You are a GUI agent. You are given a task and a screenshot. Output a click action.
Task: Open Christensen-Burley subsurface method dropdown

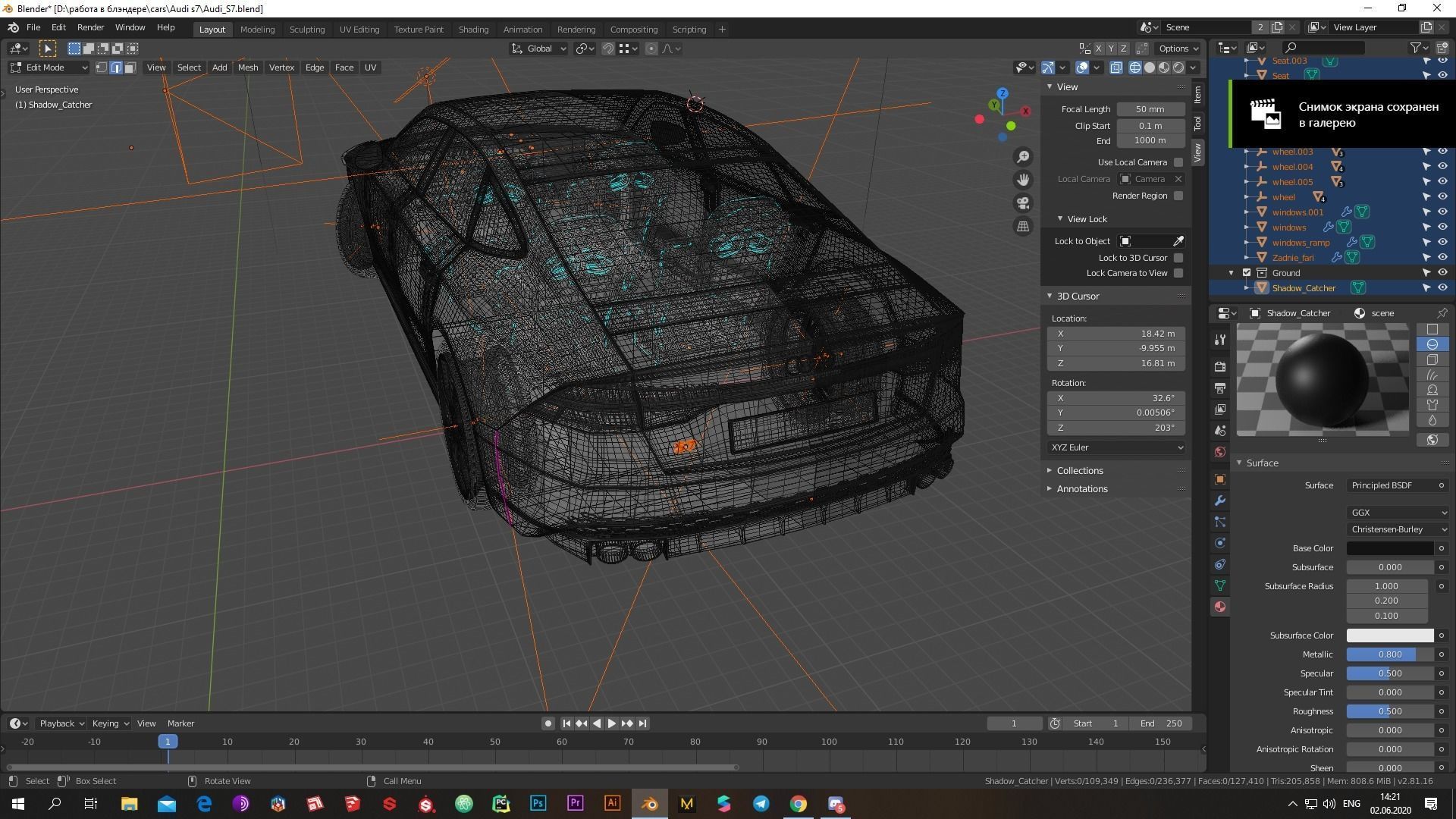pos(1398,529)
